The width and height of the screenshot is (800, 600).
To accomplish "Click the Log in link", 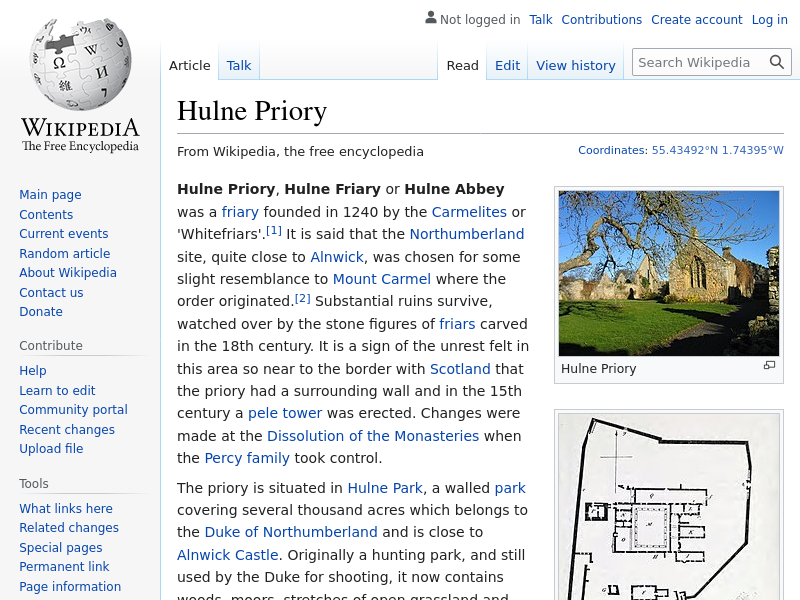I will pyautogui.click(x=769, y=19).
